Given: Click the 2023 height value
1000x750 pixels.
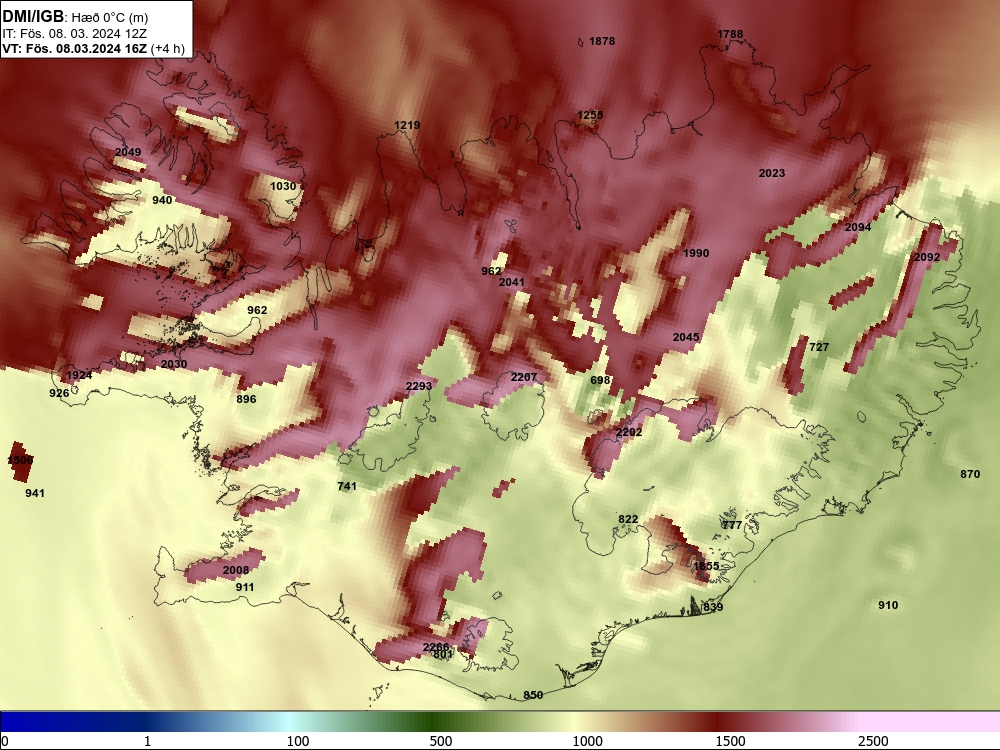Looking at the screenshot, I should tap(772, 173).
